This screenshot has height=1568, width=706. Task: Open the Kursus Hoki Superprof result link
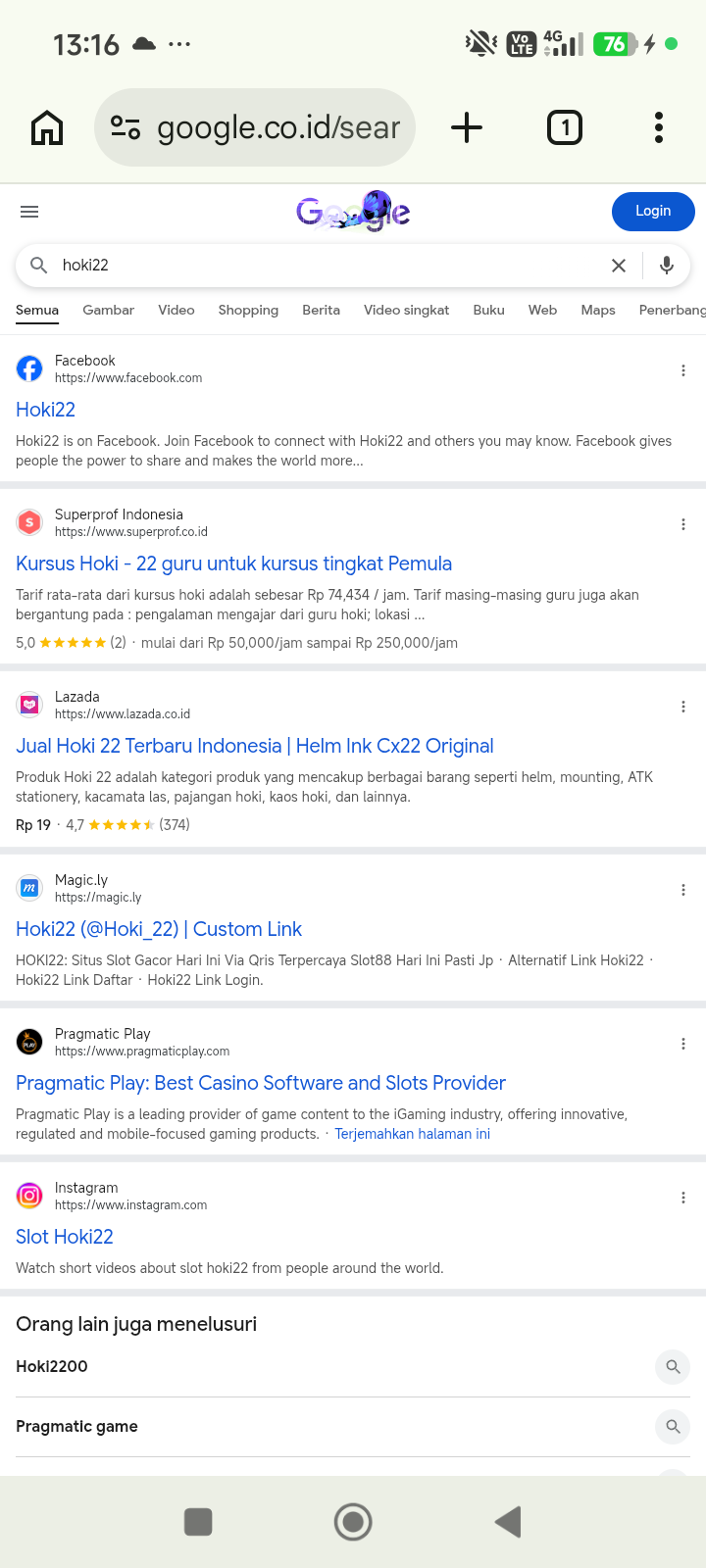pyautogui.click(x=233, y=563)
